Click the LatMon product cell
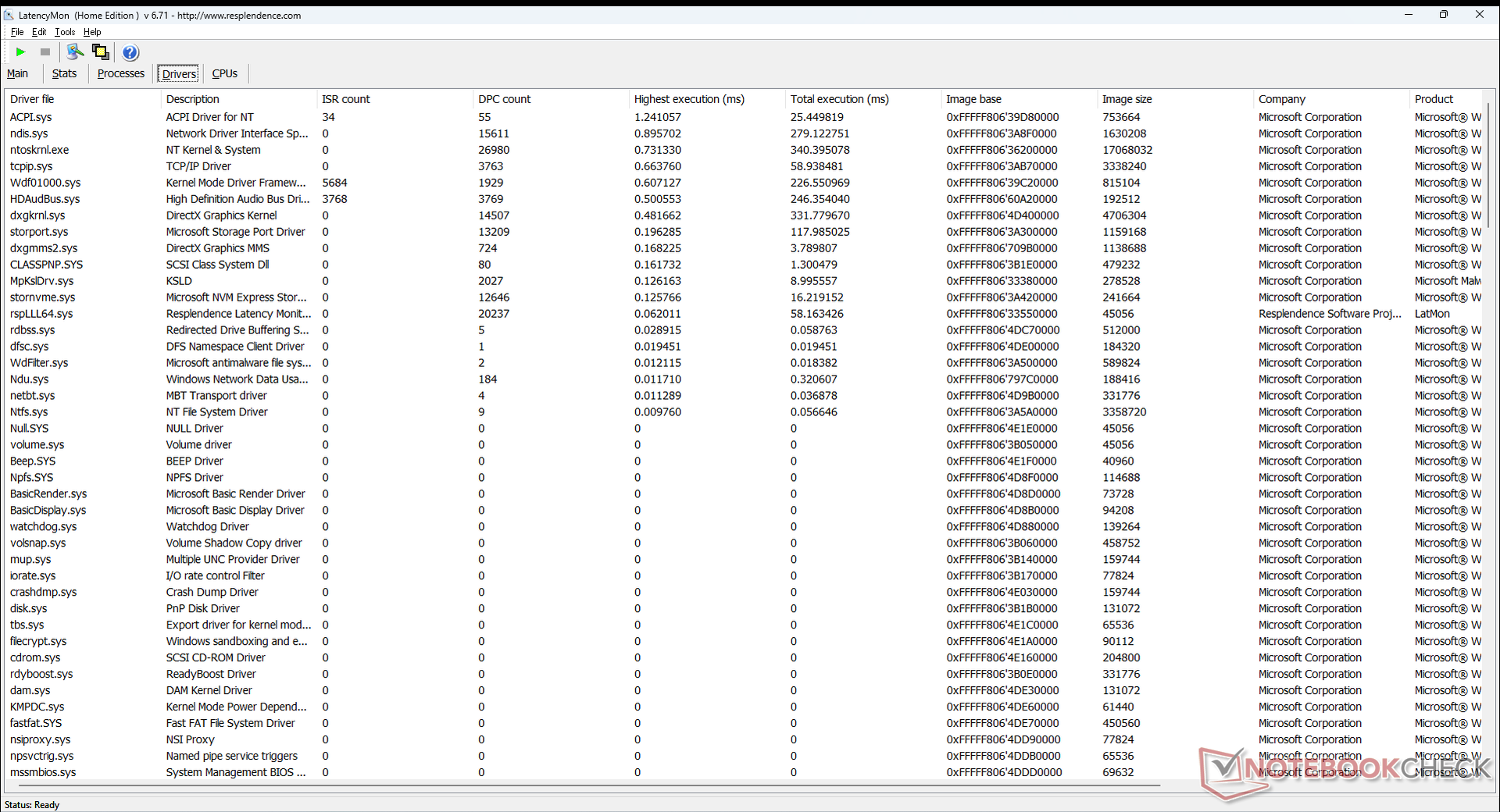The height and width of the screenshot is (812, 1500). click(x=1432, y=314)
